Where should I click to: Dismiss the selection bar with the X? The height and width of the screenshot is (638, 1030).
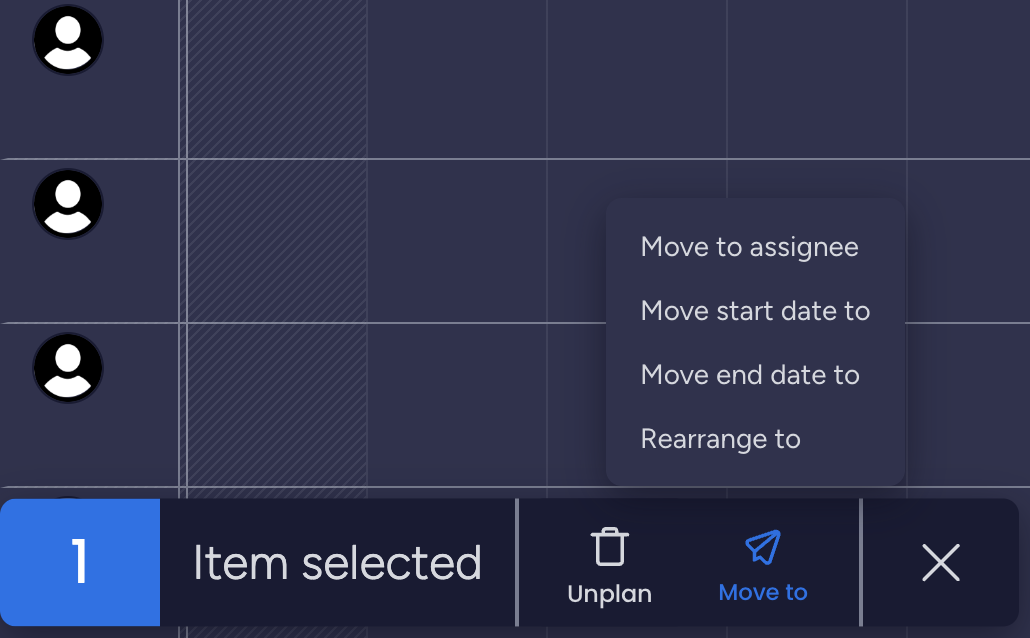click(x=940, y=563)
